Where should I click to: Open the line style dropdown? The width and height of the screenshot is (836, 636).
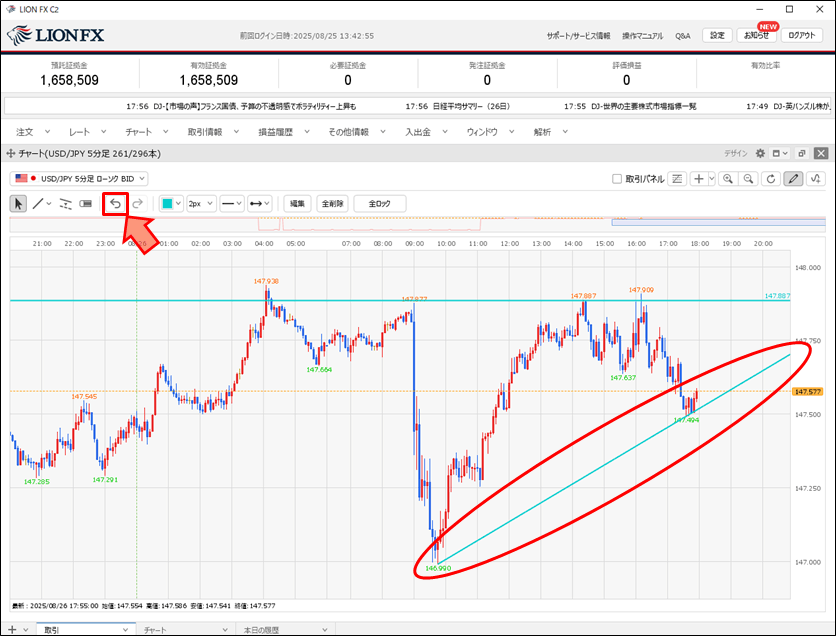[232, 203]
